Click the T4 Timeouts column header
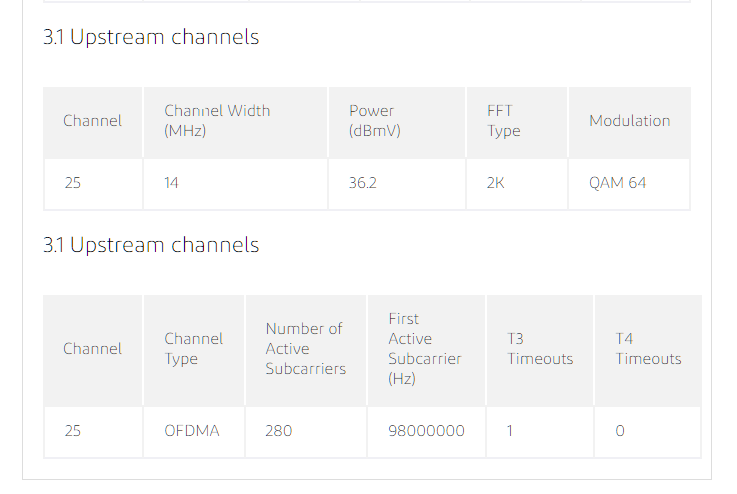The height and width of the screenshot is (494, 737). tap(648, 349)
